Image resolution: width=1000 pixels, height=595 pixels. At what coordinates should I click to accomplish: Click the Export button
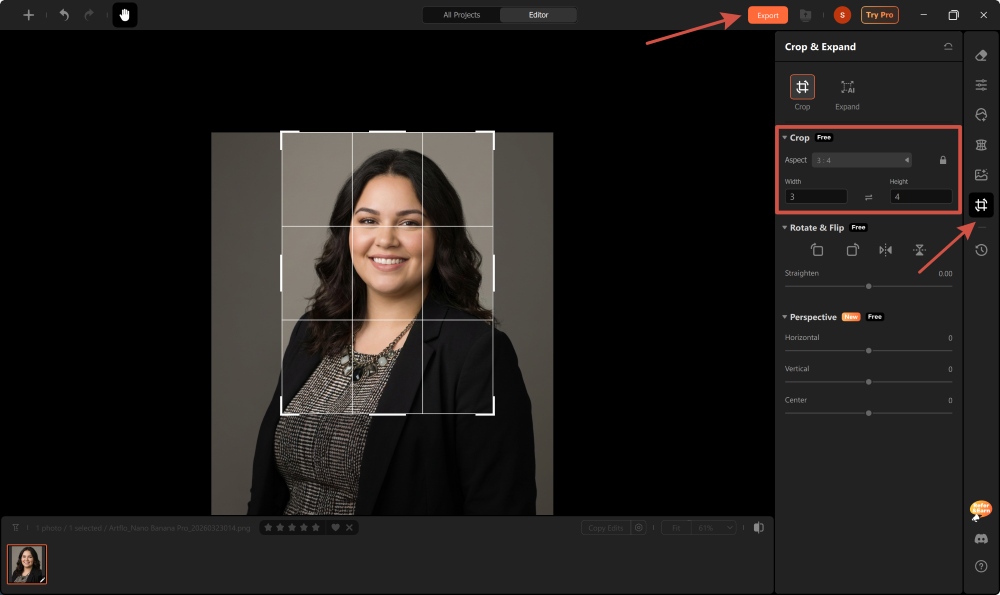(x=768, y=15)
